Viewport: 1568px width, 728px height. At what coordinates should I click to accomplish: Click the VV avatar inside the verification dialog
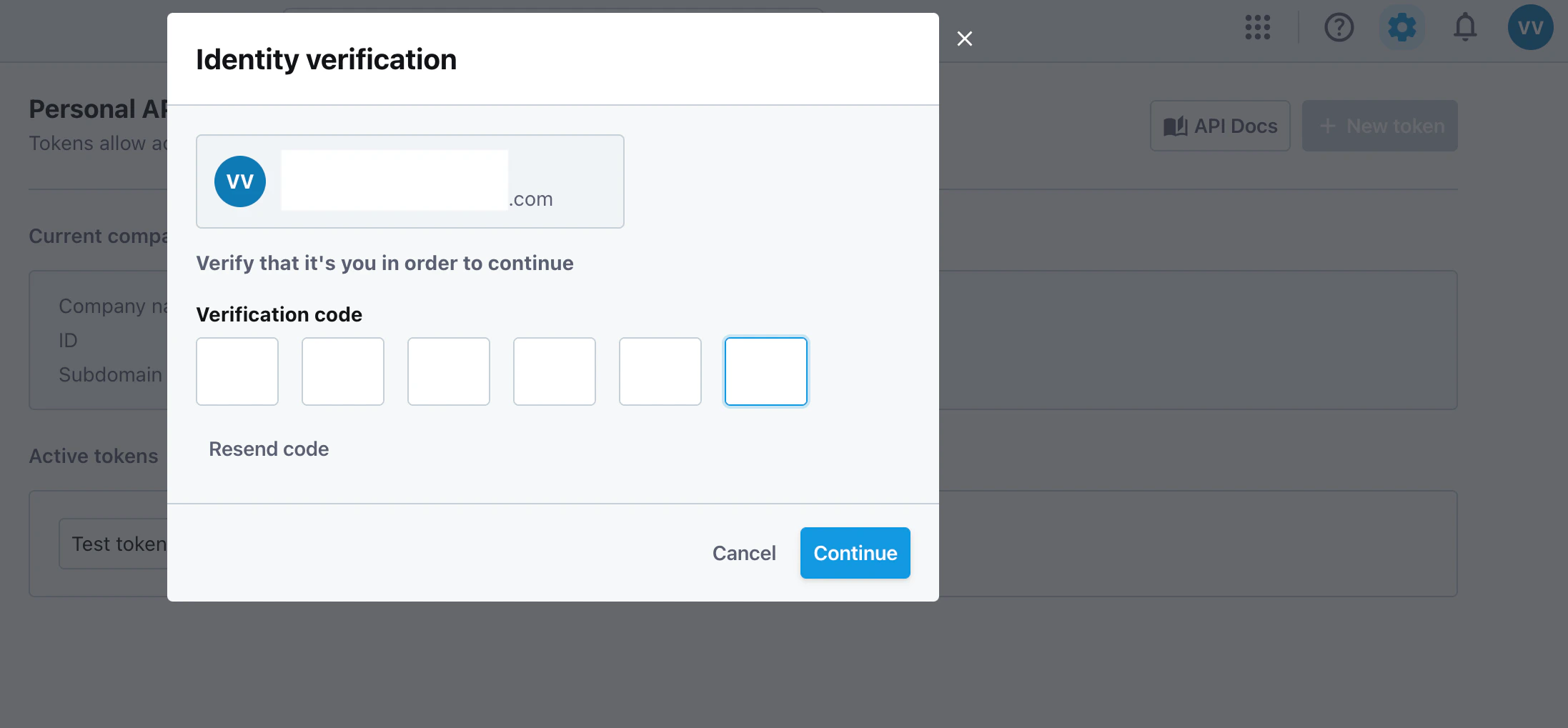click(239, 181)
